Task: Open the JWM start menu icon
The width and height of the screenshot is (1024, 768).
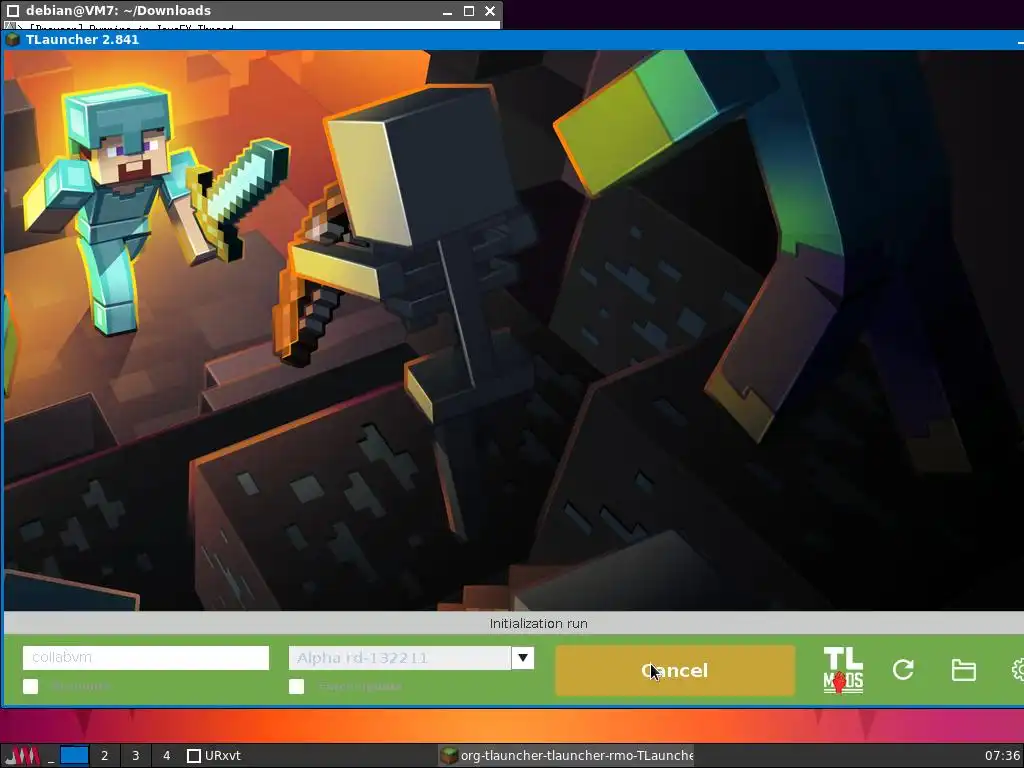Action: click(22, 756)
